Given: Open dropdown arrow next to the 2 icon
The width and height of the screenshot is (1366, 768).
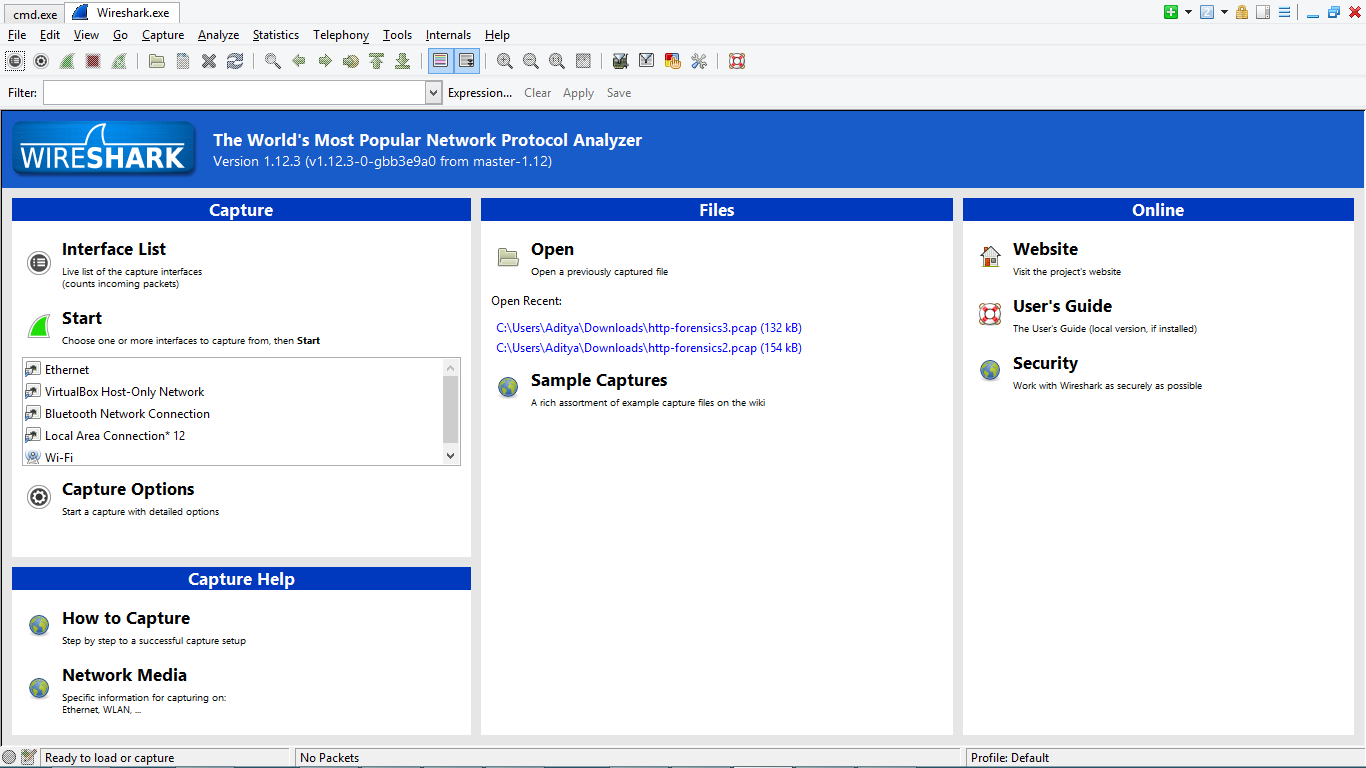Looking at the screenshot, I should coord(1224,12).
